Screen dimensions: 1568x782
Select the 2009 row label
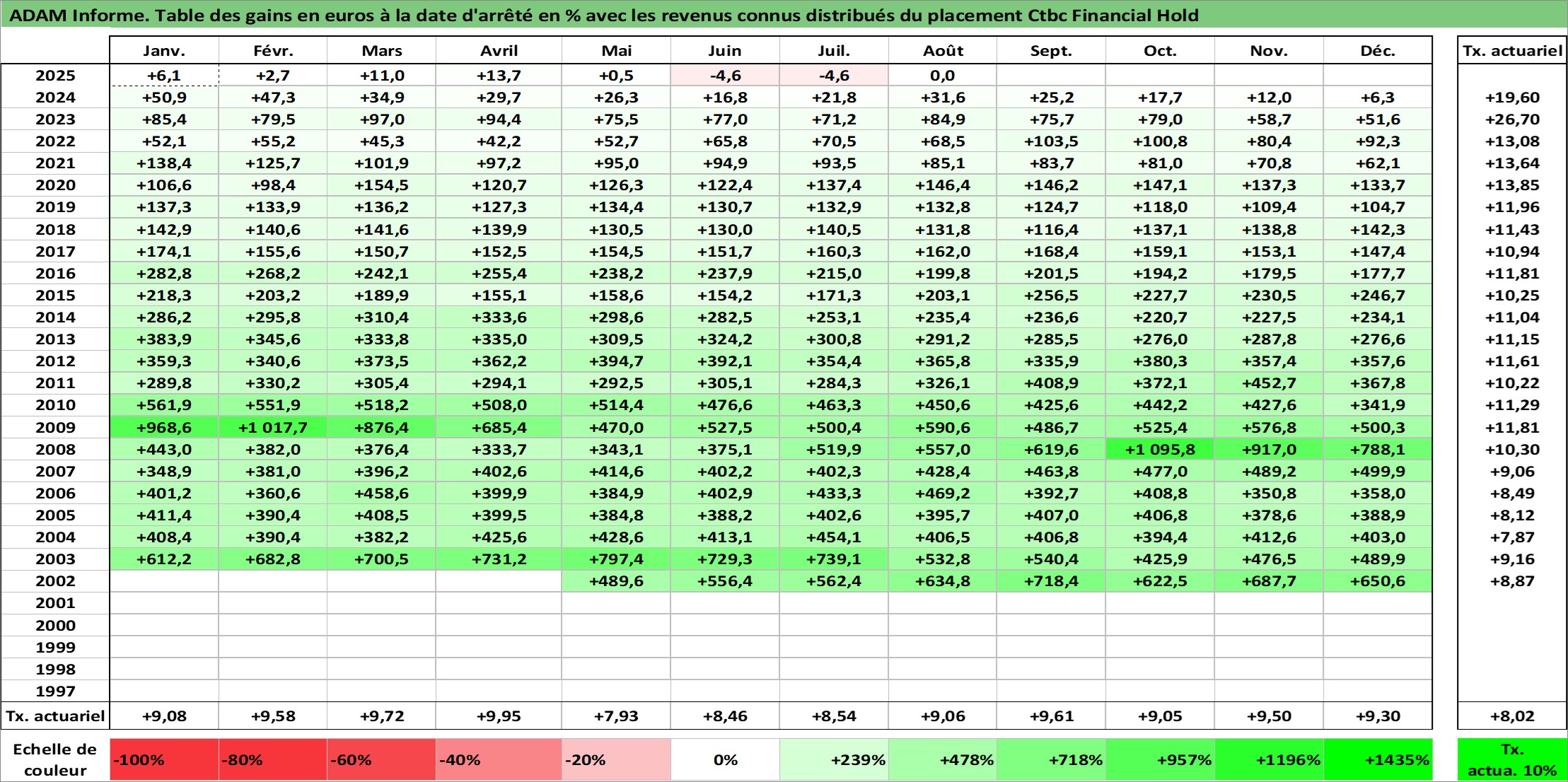55,427
